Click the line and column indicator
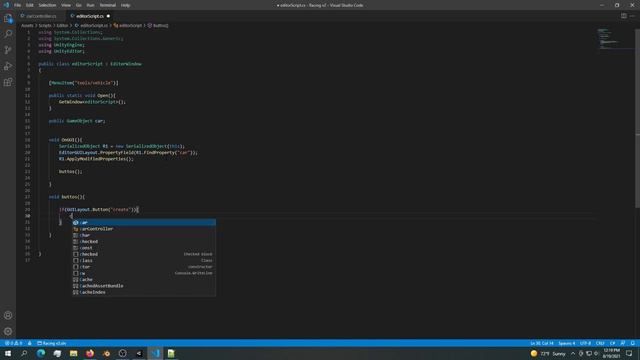The height and width of the screenshot is (360, 640). coord(542,343)
